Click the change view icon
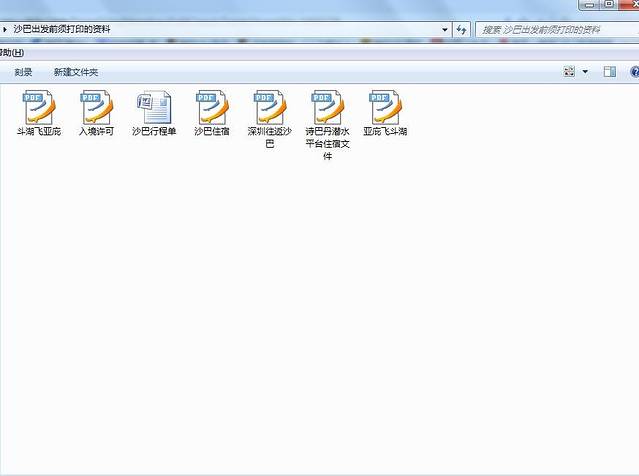The height and width of the screenshot is (476, 639). [570, 72]
